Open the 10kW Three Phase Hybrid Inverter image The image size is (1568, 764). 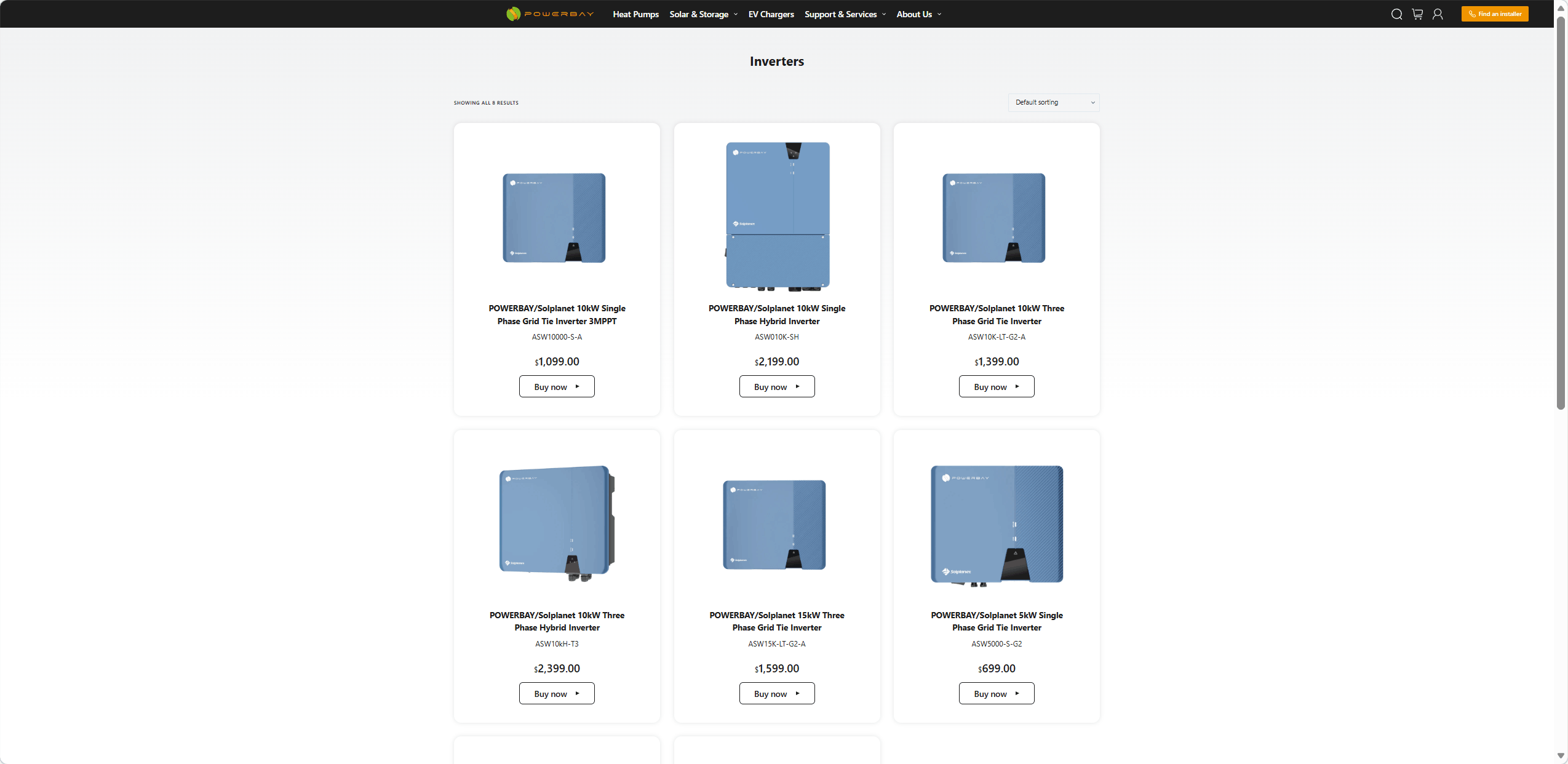557,523
